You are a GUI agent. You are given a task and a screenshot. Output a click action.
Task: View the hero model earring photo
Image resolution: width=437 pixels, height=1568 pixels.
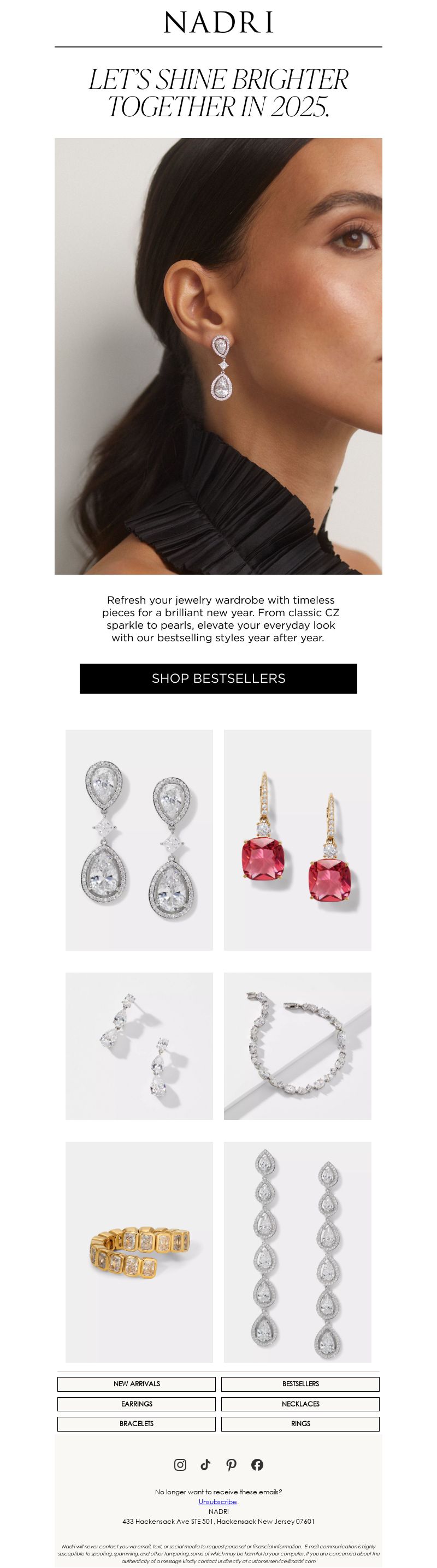pos(218,356)
